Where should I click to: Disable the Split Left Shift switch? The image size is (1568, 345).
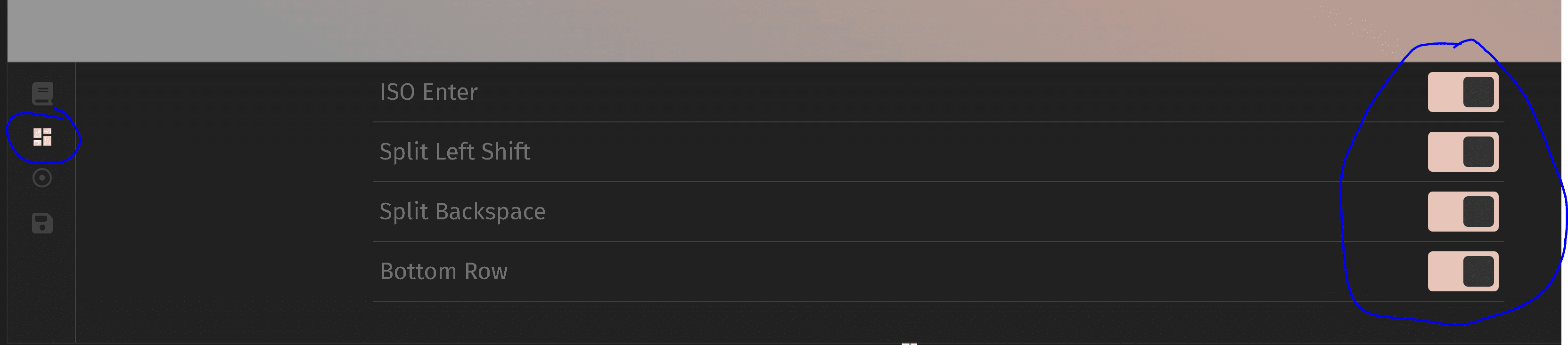[1463, 152]
